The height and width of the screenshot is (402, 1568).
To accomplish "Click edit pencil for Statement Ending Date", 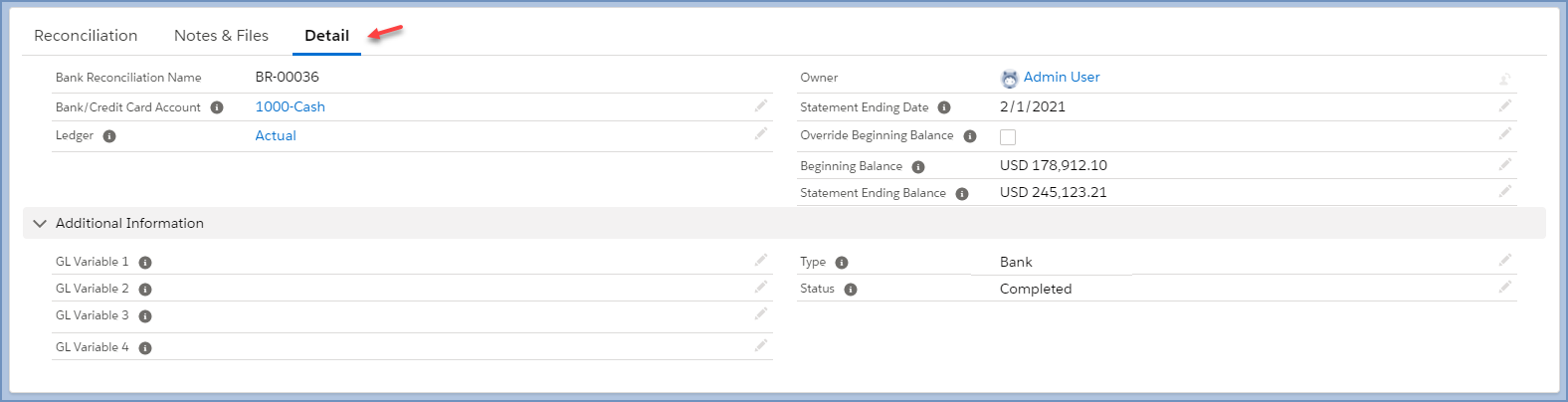I will [1504, 105].
